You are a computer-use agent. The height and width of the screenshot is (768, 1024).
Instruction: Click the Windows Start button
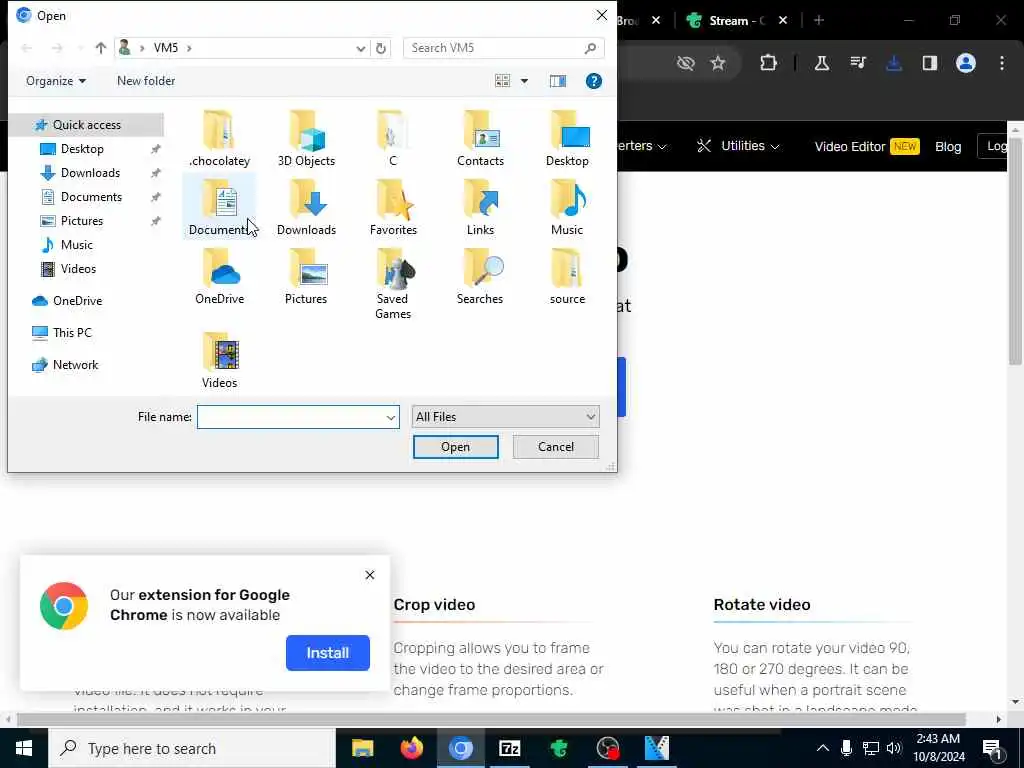(x=24, y=748)
